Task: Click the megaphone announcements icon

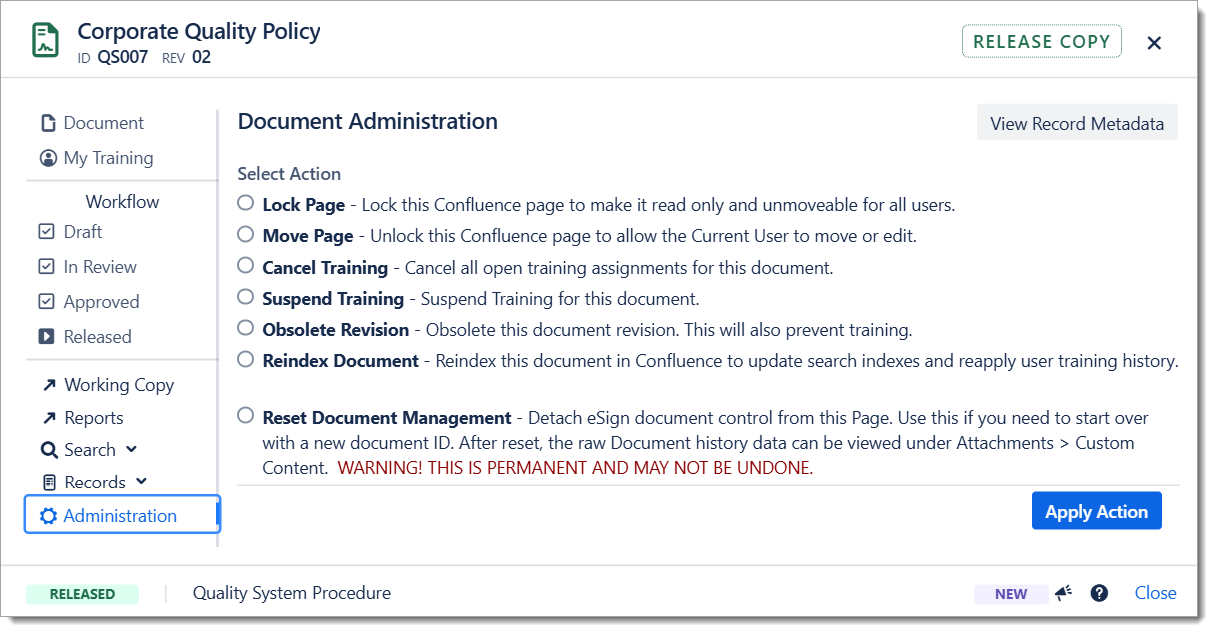Action: tap(1063, 593)
